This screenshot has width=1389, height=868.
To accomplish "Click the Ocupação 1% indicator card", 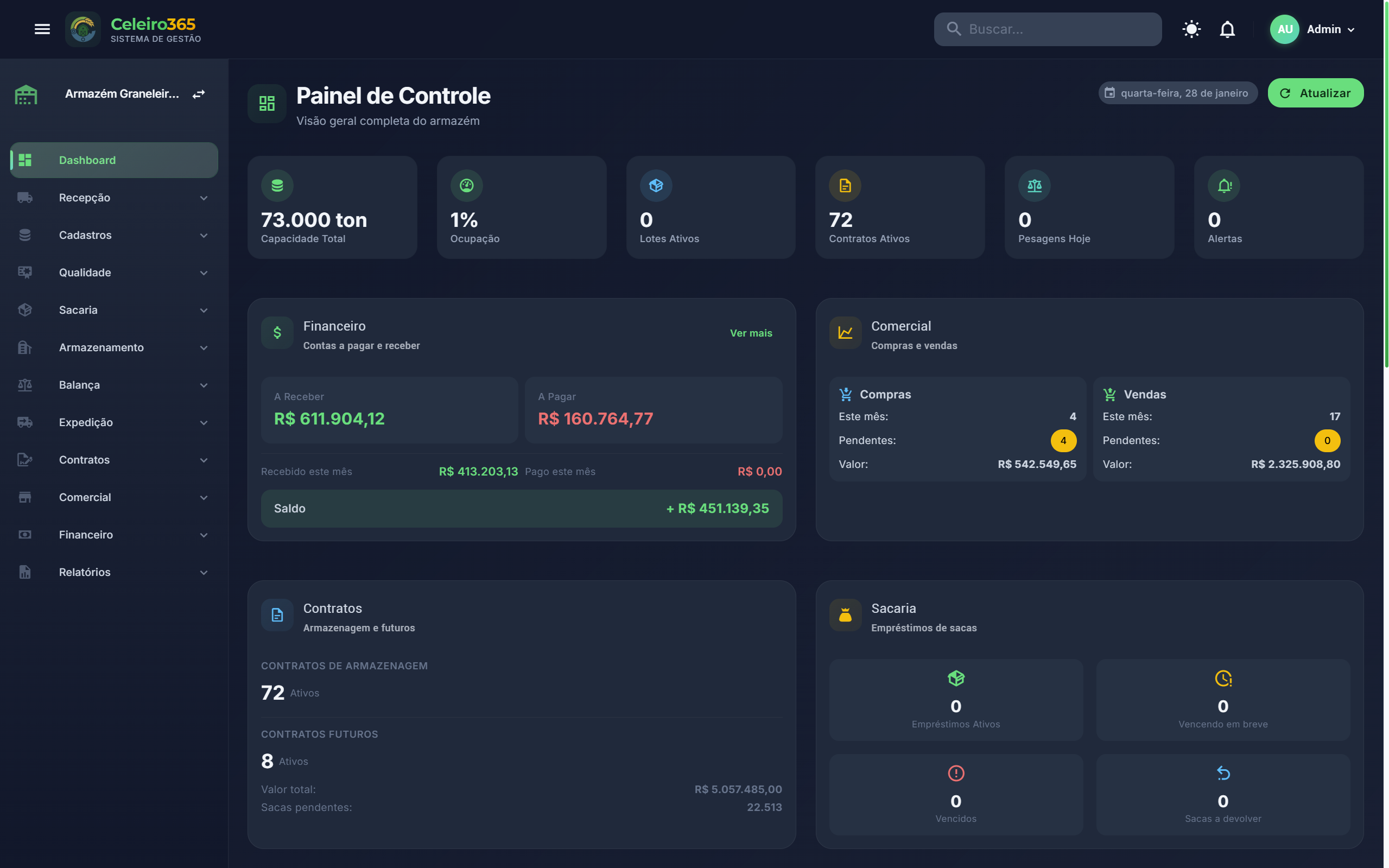I will pyautogui.click(x=521, y=207).
